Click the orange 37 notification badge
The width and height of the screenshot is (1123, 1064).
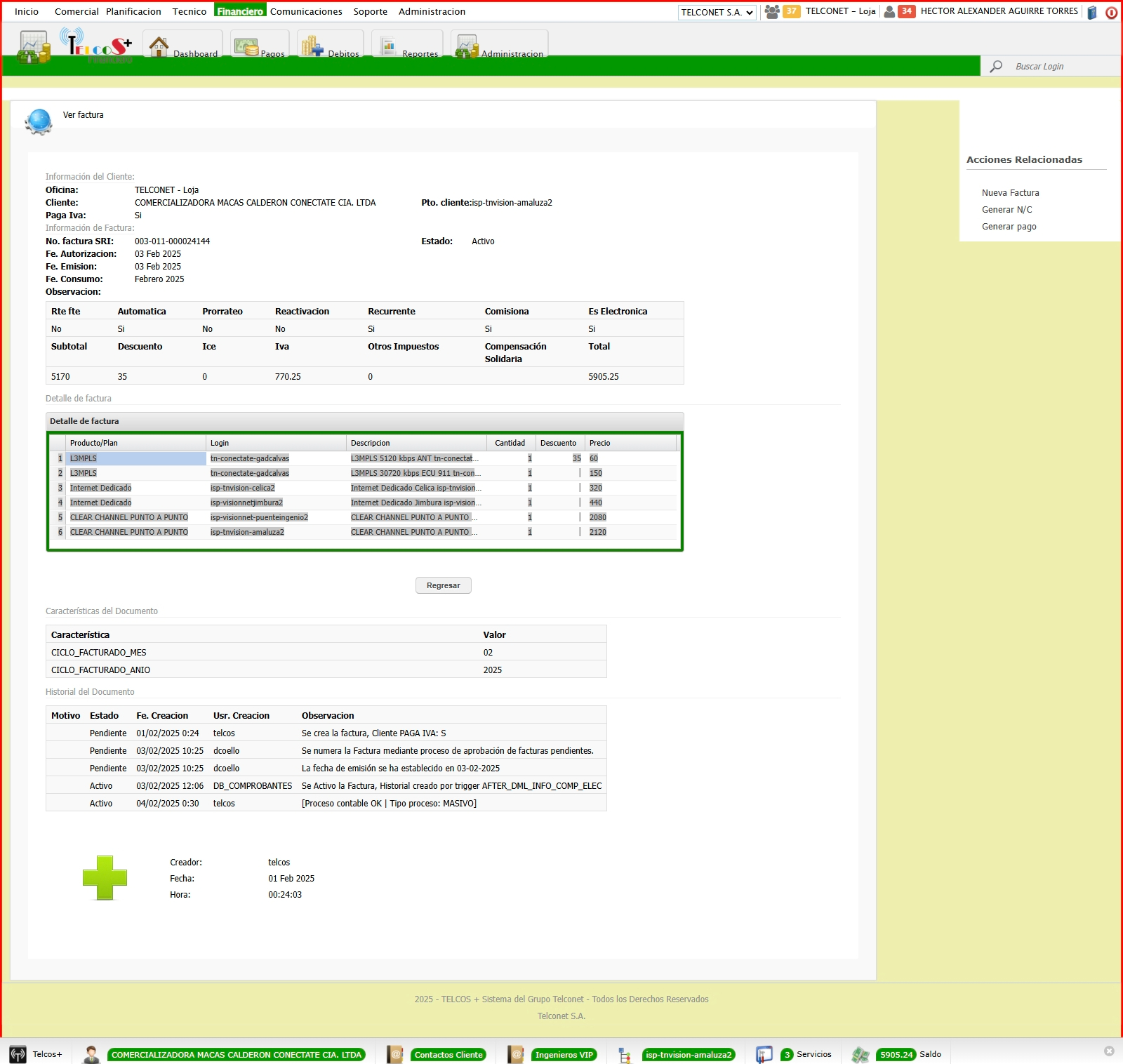[791, 11]
